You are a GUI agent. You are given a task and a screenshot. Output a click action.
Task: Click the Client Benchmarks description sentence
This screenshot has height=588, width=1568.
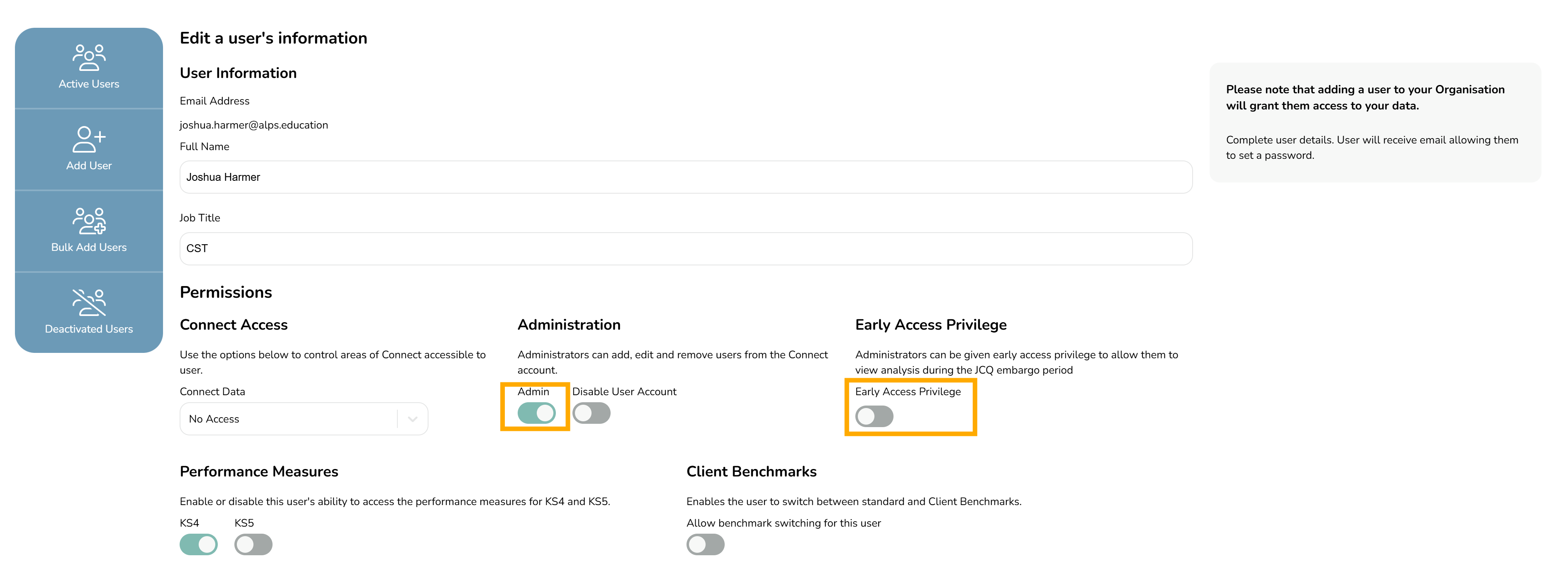(x=854, y=502)
